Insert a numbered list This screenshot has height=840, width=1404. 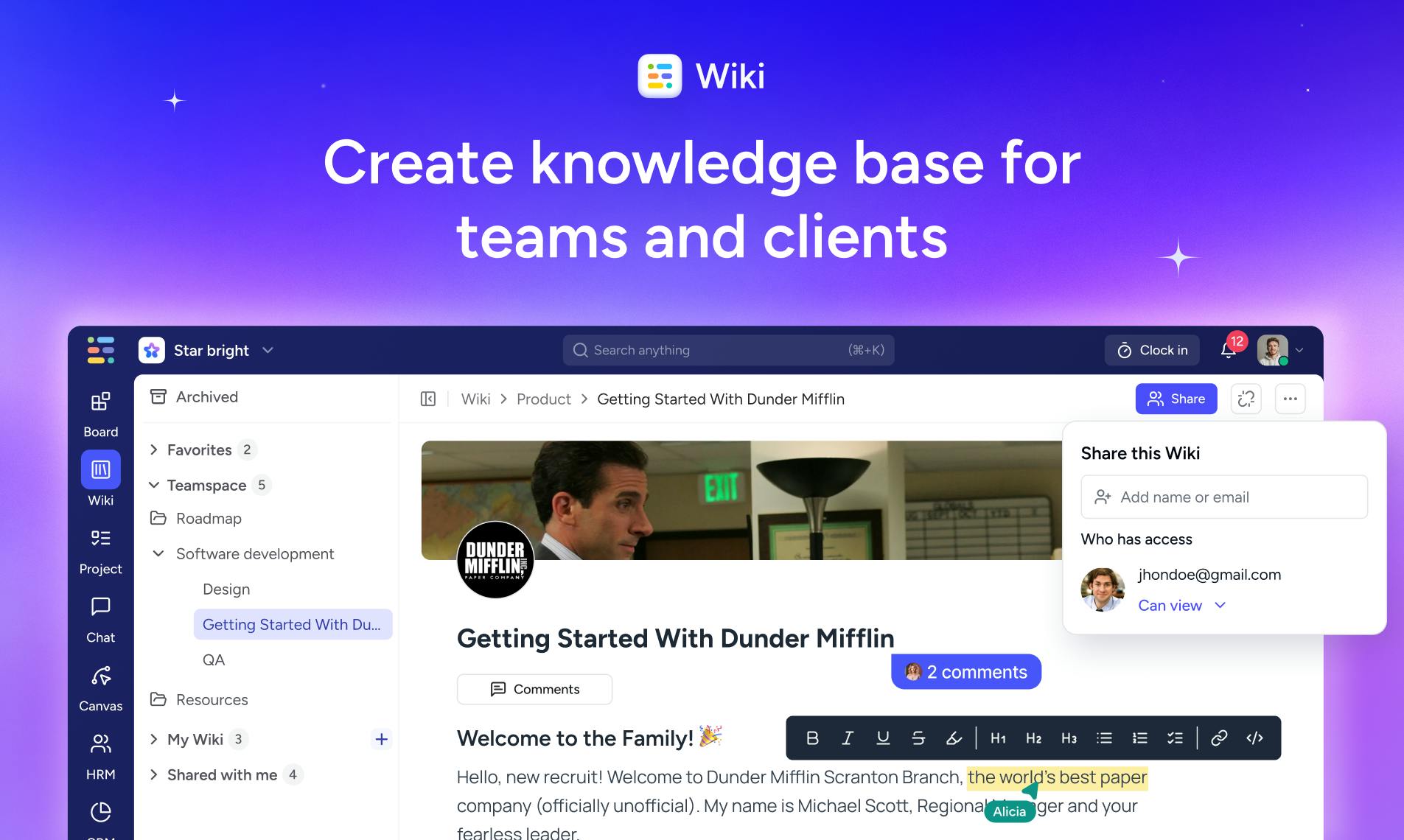point(1139,738)
